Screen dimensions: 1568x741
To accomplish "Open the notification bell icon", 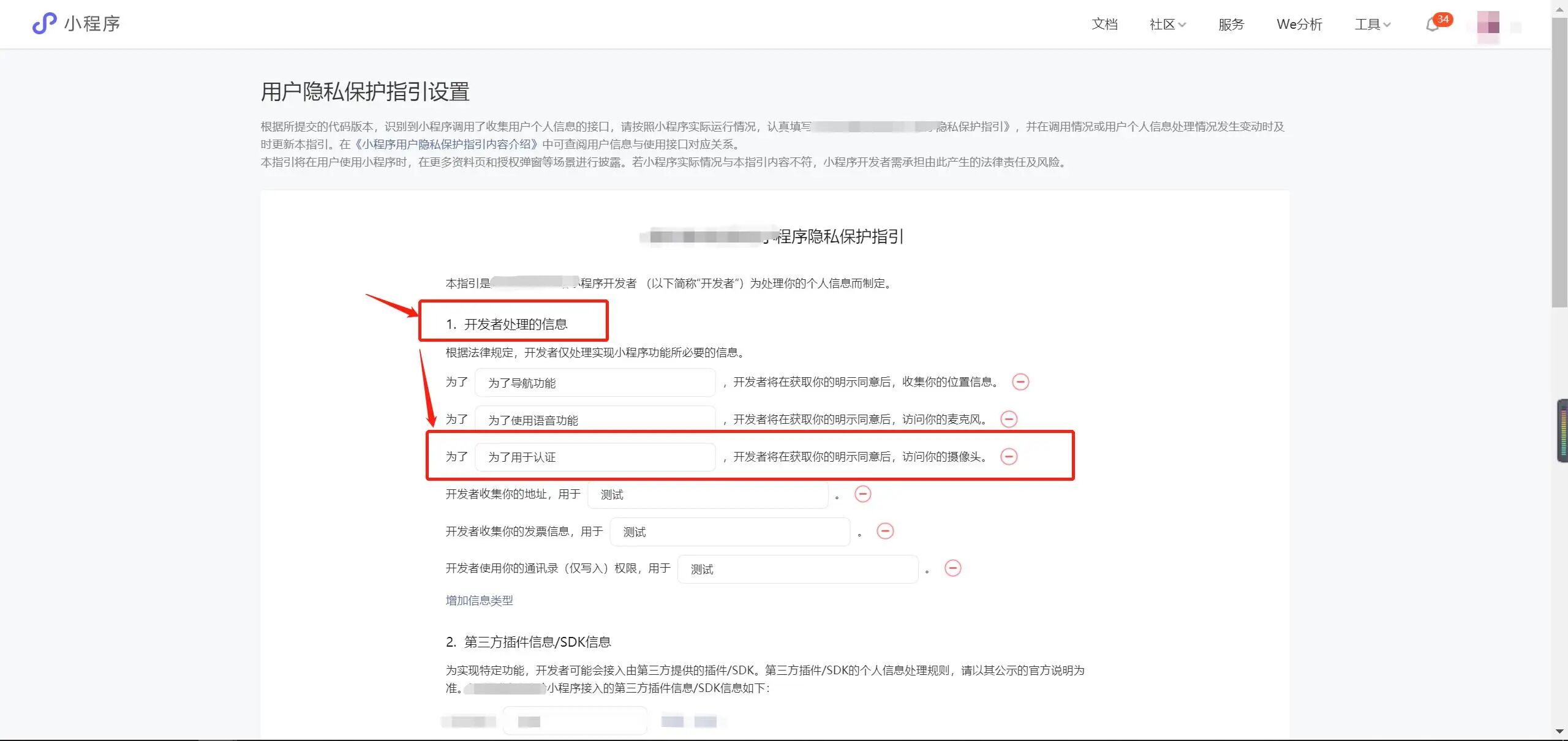I will click(x=1432, y=25).
